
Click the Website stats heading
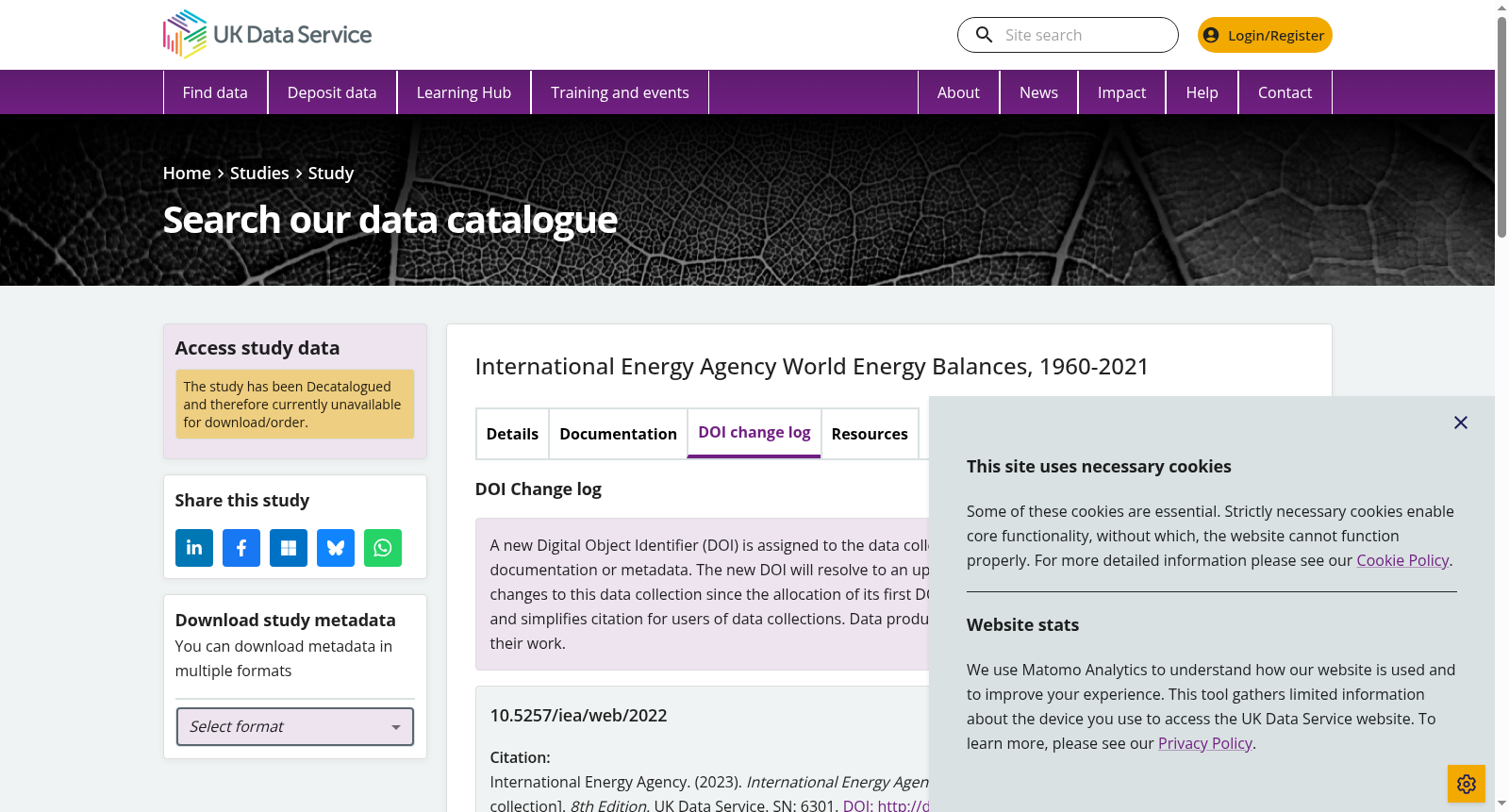click(1022, 624)
